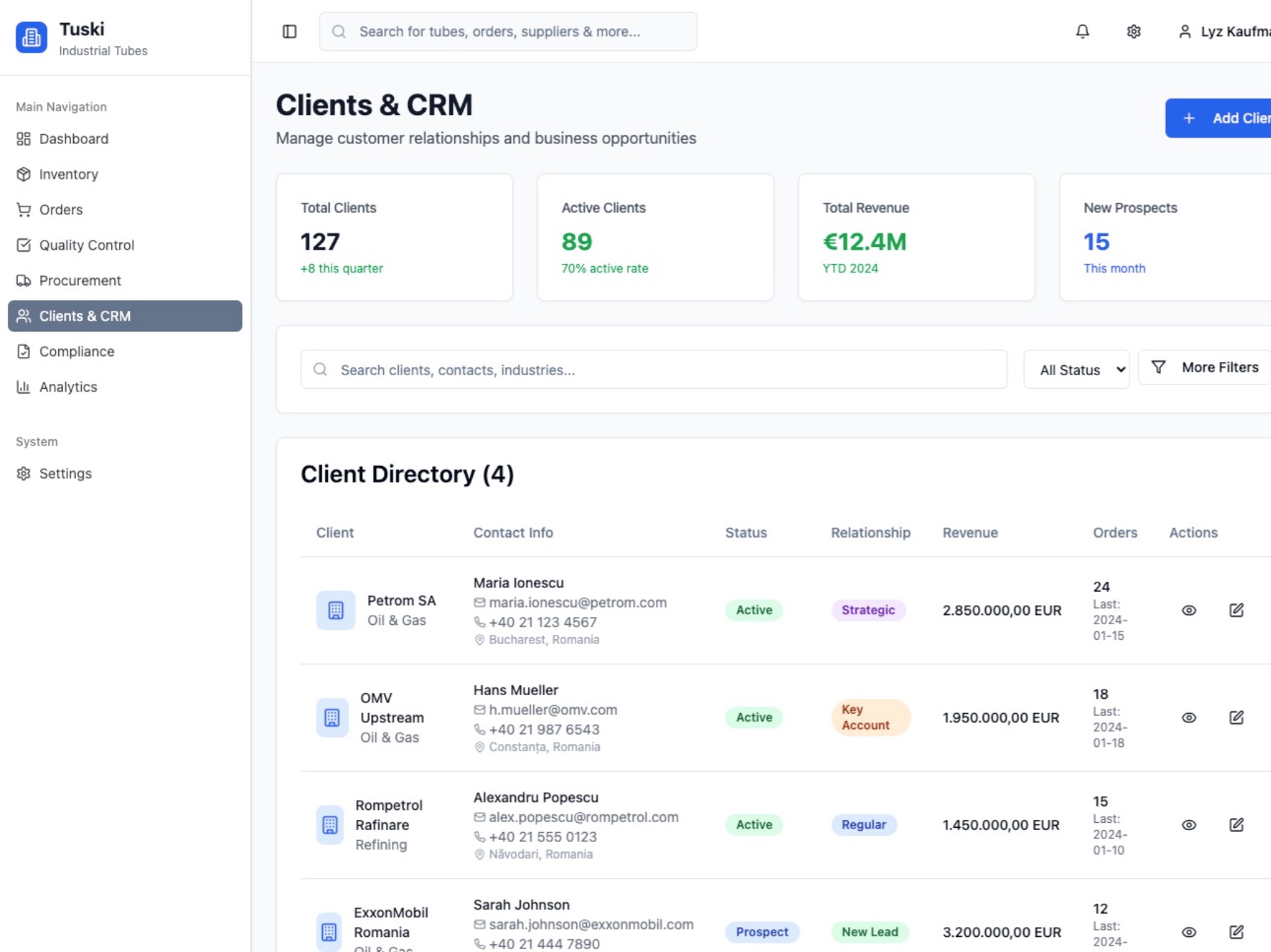Click the envelope icon beside maria.ionescu@petrom.com
This screenshot has width=1271, height=952.
click(480, 603)
